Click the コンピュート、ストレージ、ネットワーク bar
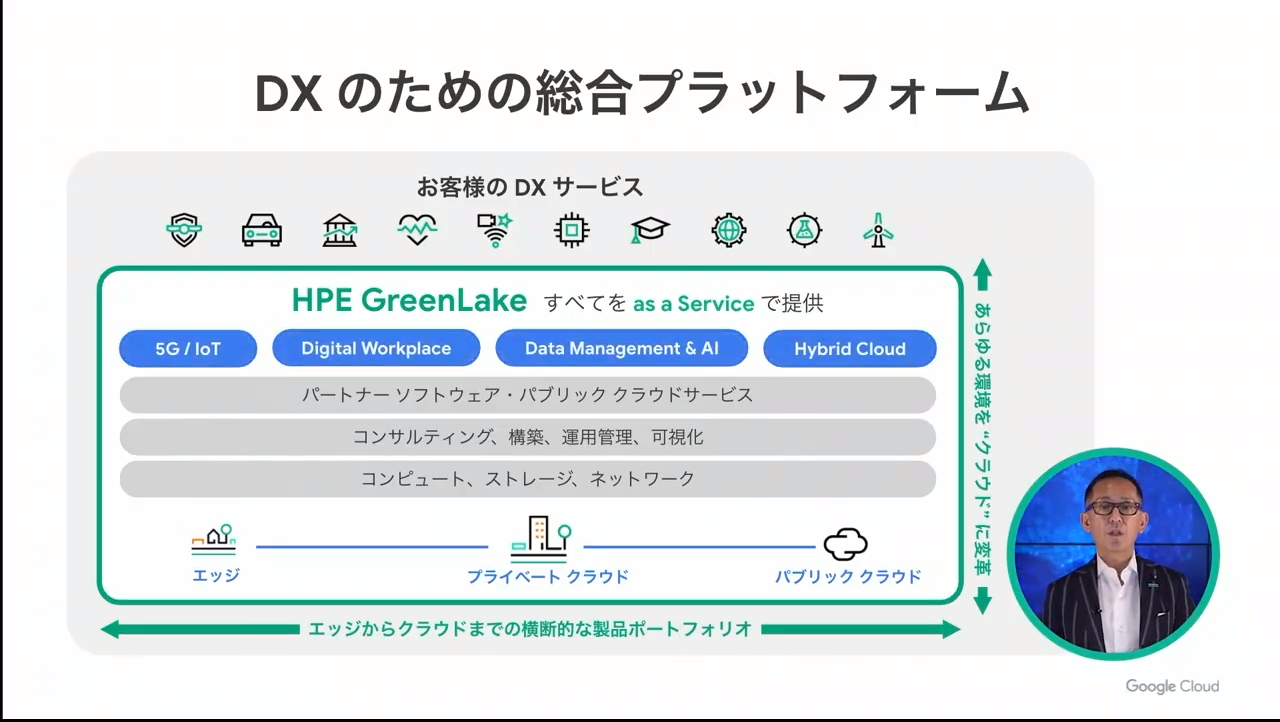 [528, 479]
